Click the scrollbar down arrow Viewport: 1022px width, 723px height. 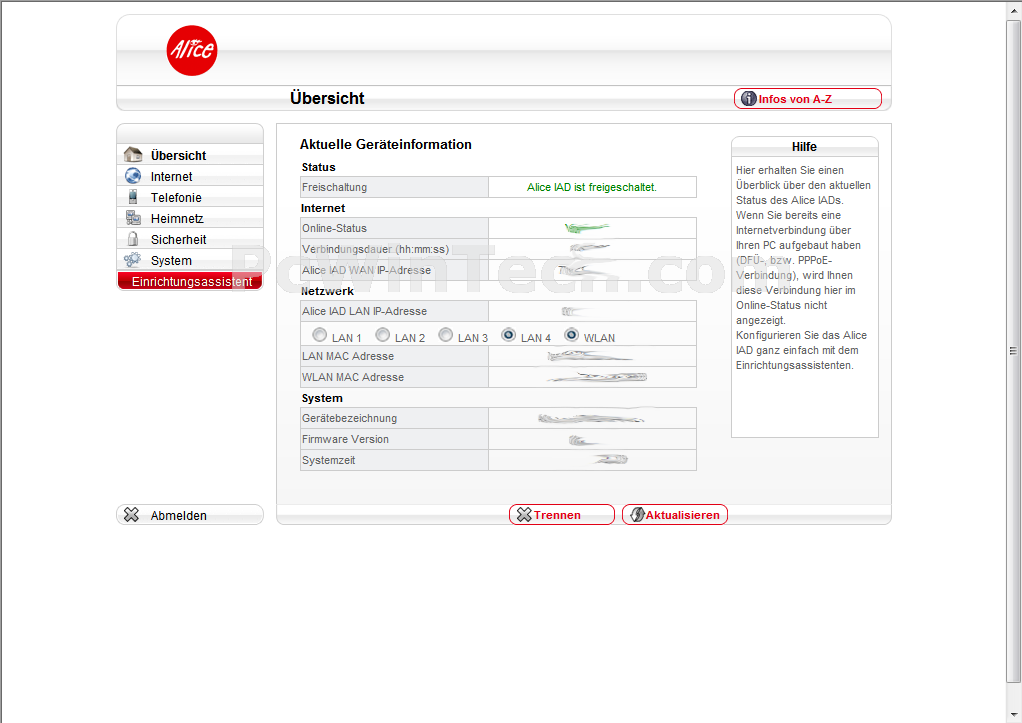[x=1014, y=715]
